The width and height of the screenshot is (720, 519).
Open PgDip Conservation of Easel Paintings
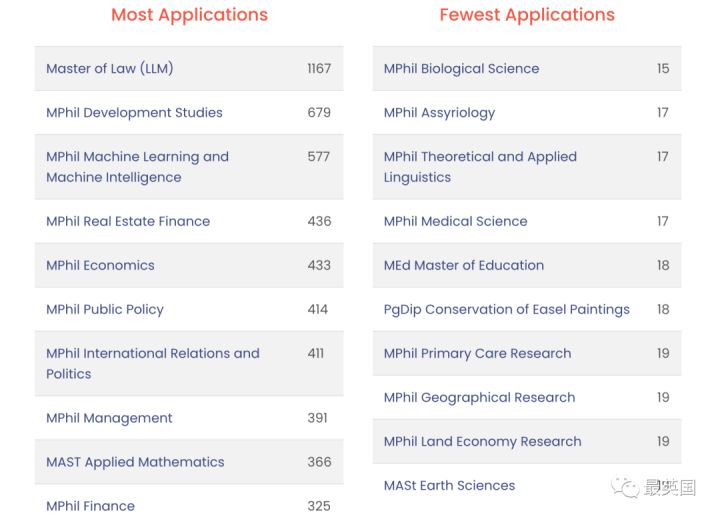[x=506, y=310]
